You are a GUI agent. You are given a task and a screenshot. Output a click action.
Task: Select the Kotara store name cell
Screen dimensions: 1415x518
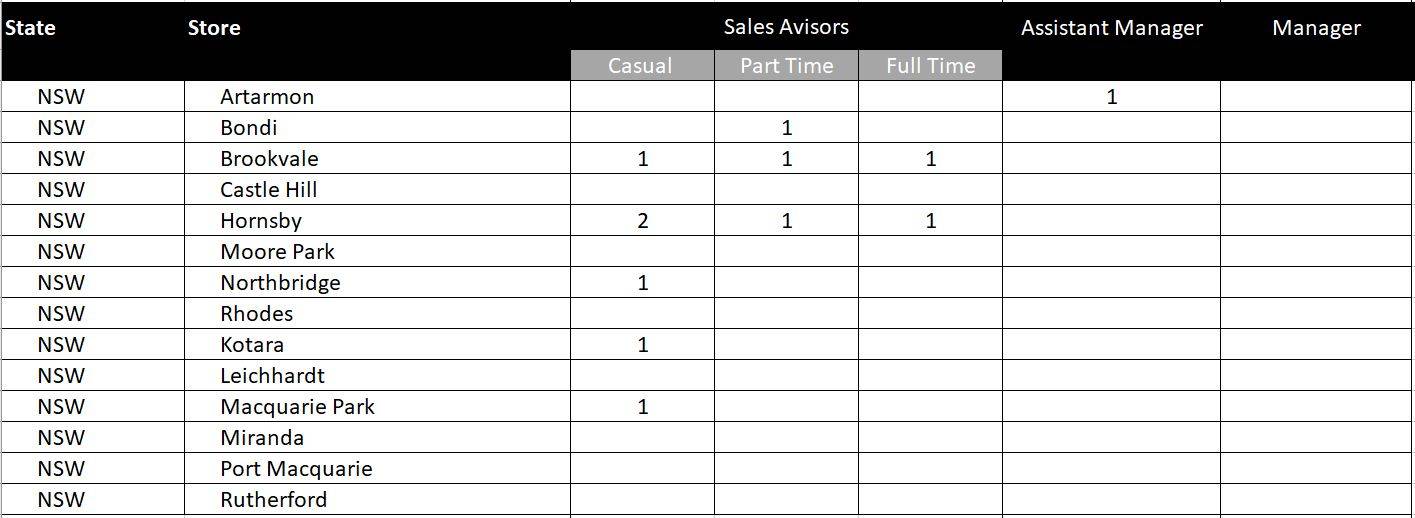[x=377, y=345]
